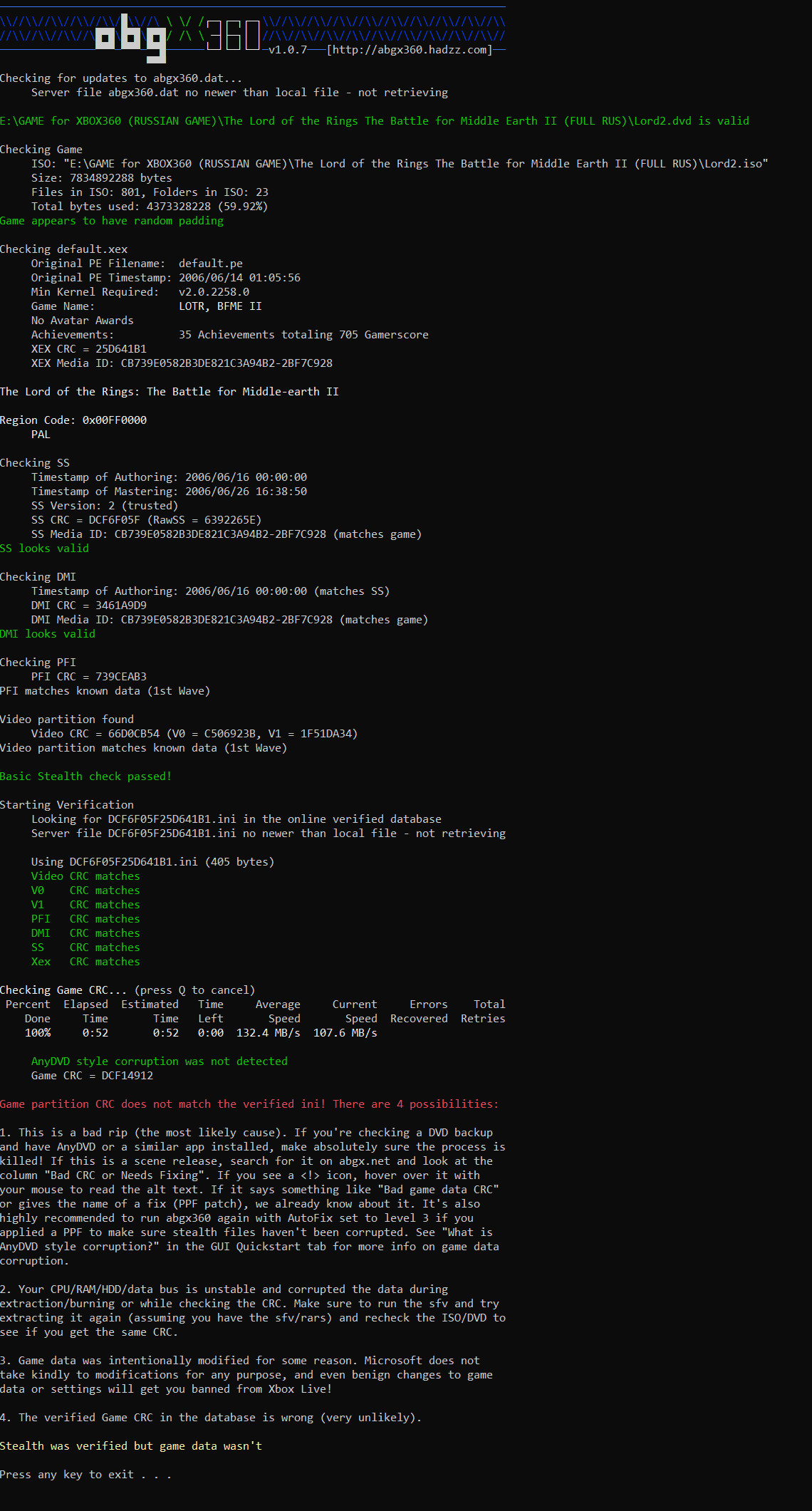Click 'DMI CRC = 3461A9D9' line
Viewport: 812px width, 1511px height.
tap(89, 606)
